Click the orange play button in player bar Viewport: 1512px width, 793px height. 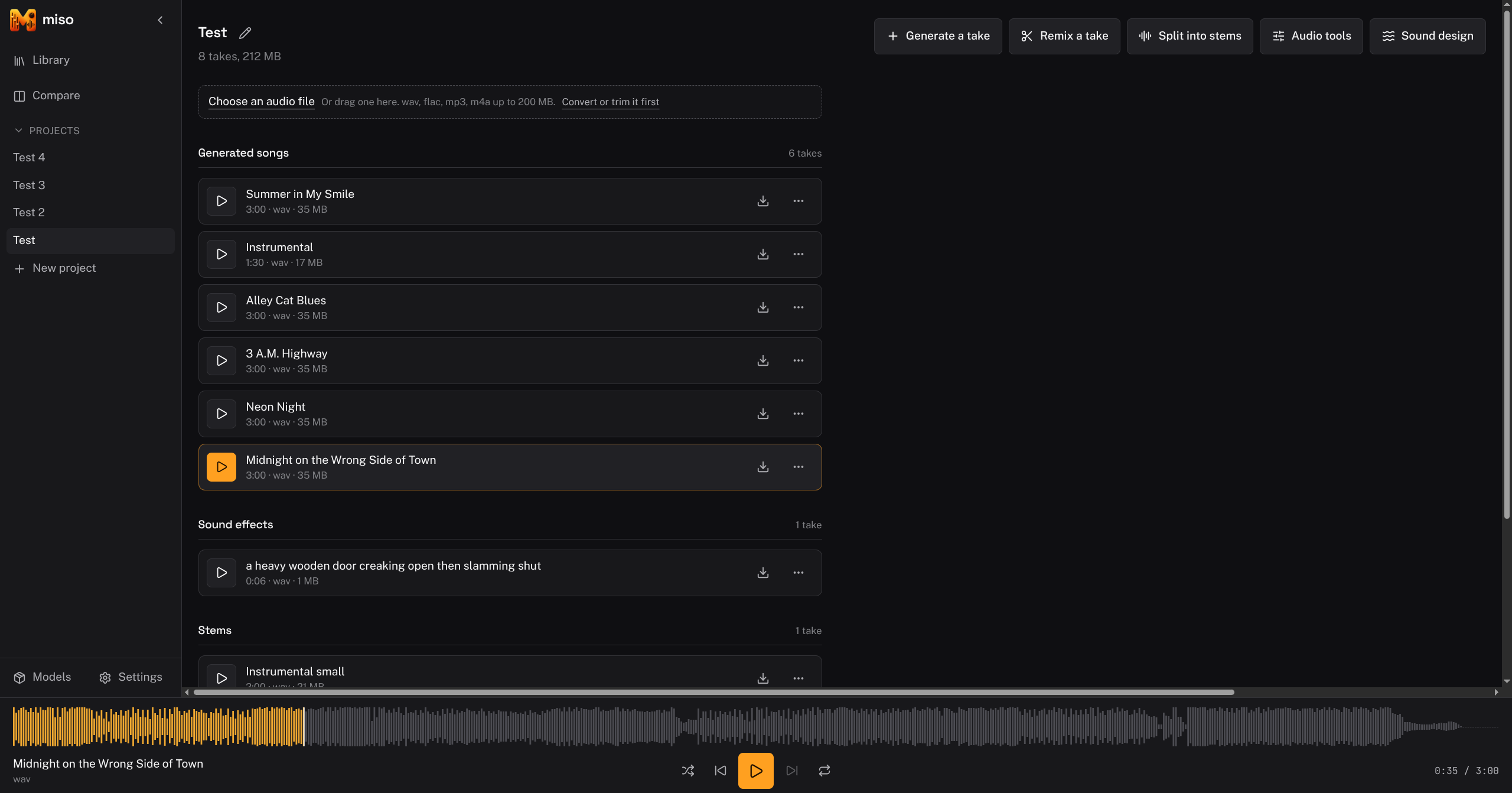756,771
